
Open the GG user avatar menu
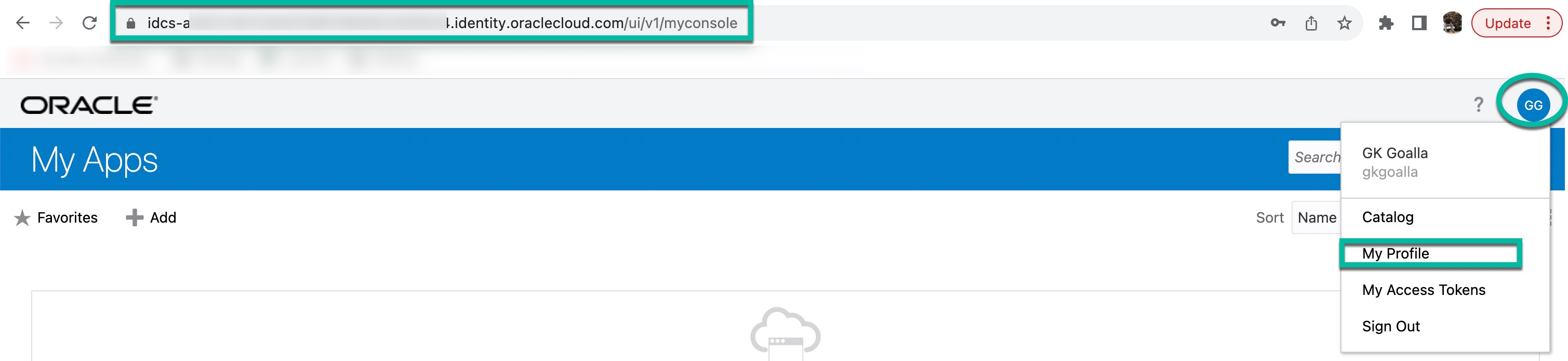(1533, 105)
